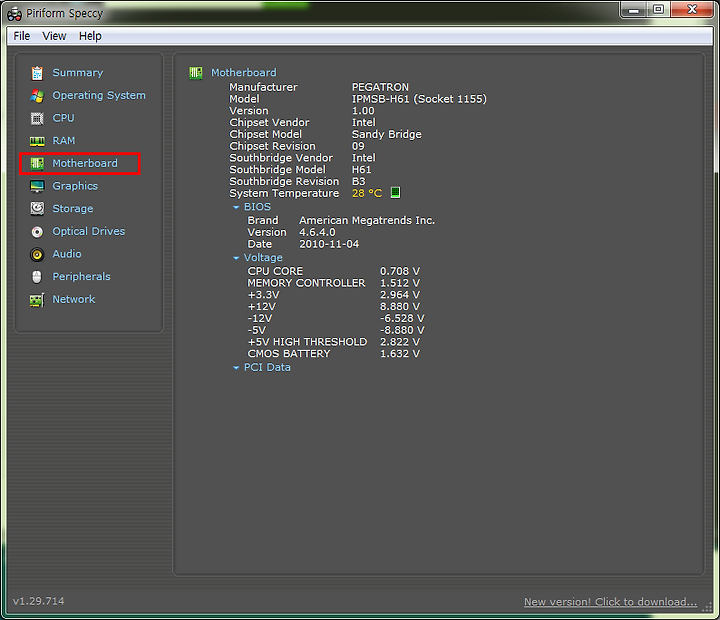Open the View menu
The width and height of the screenshot is (720, 620).
point(54,36)
